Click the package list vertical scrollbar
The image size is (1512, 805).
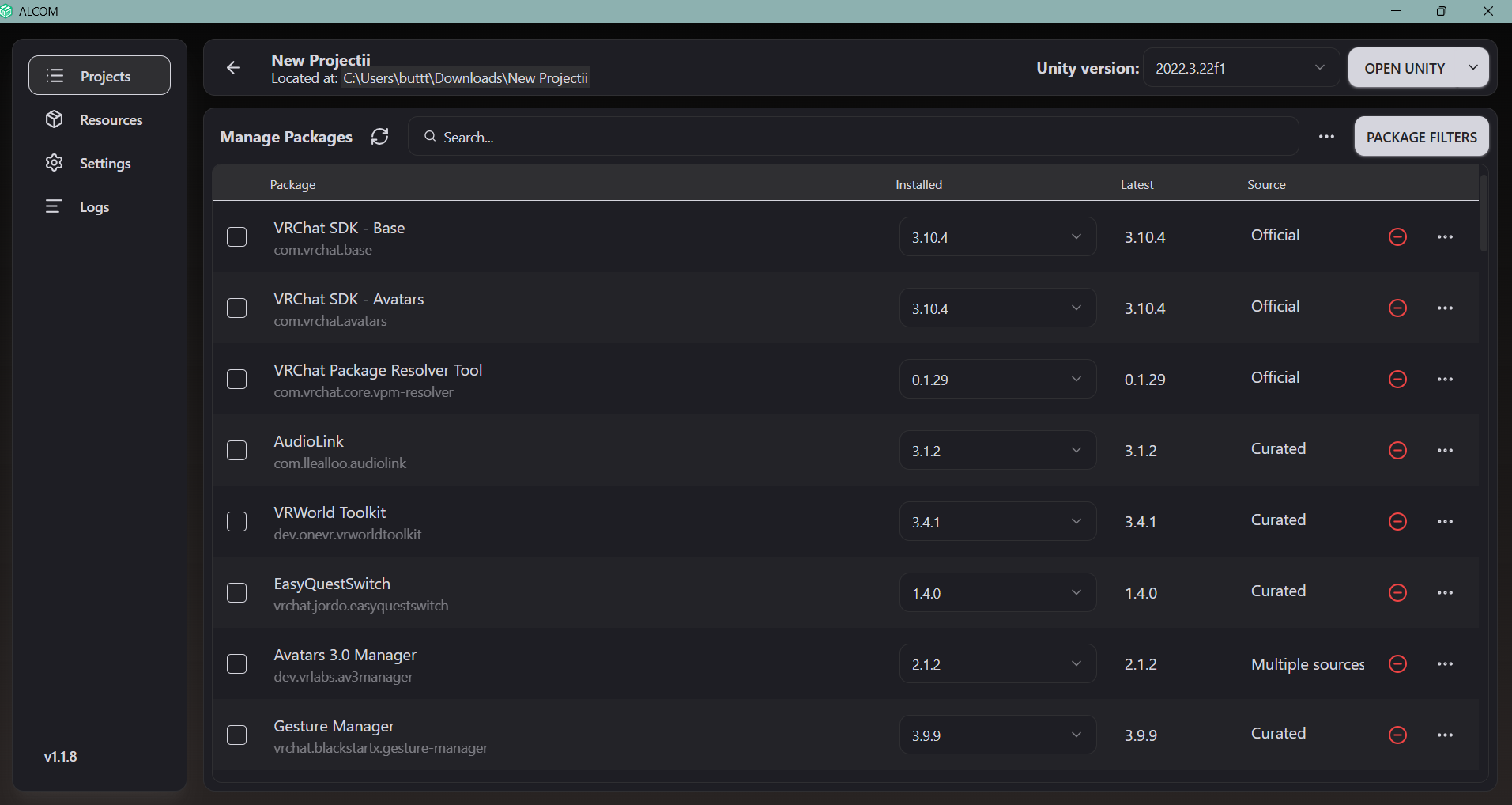click(x=1484, y=214)
